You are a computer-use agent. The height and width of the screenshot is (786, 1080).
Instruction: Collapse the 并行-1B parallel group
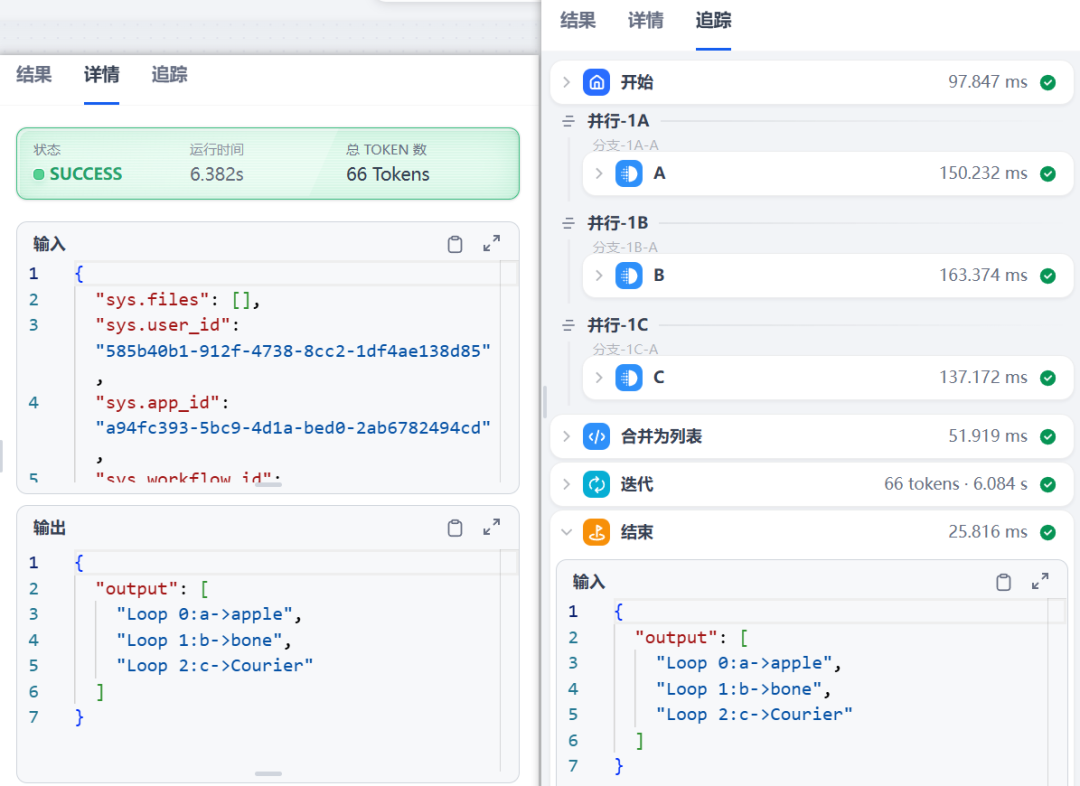coord(568,223)
